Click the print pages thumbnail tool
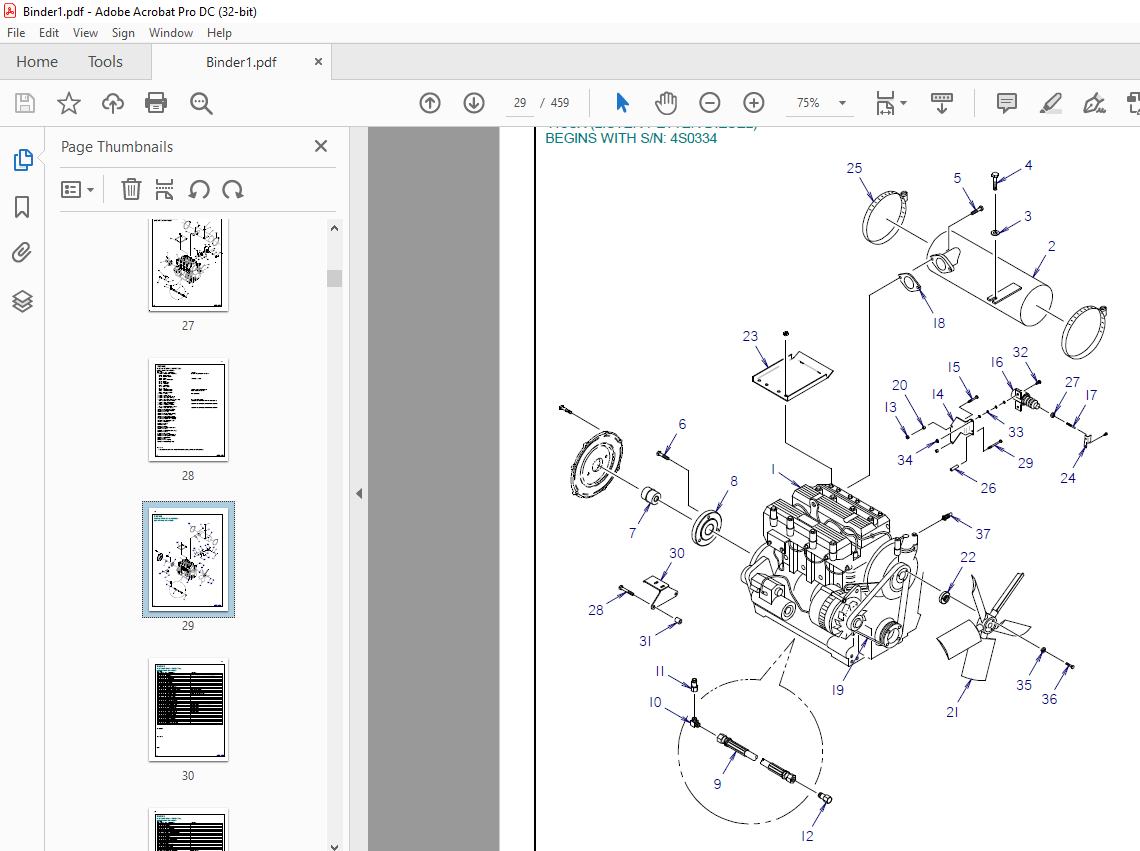The image size is (1140, 851). 164,190
